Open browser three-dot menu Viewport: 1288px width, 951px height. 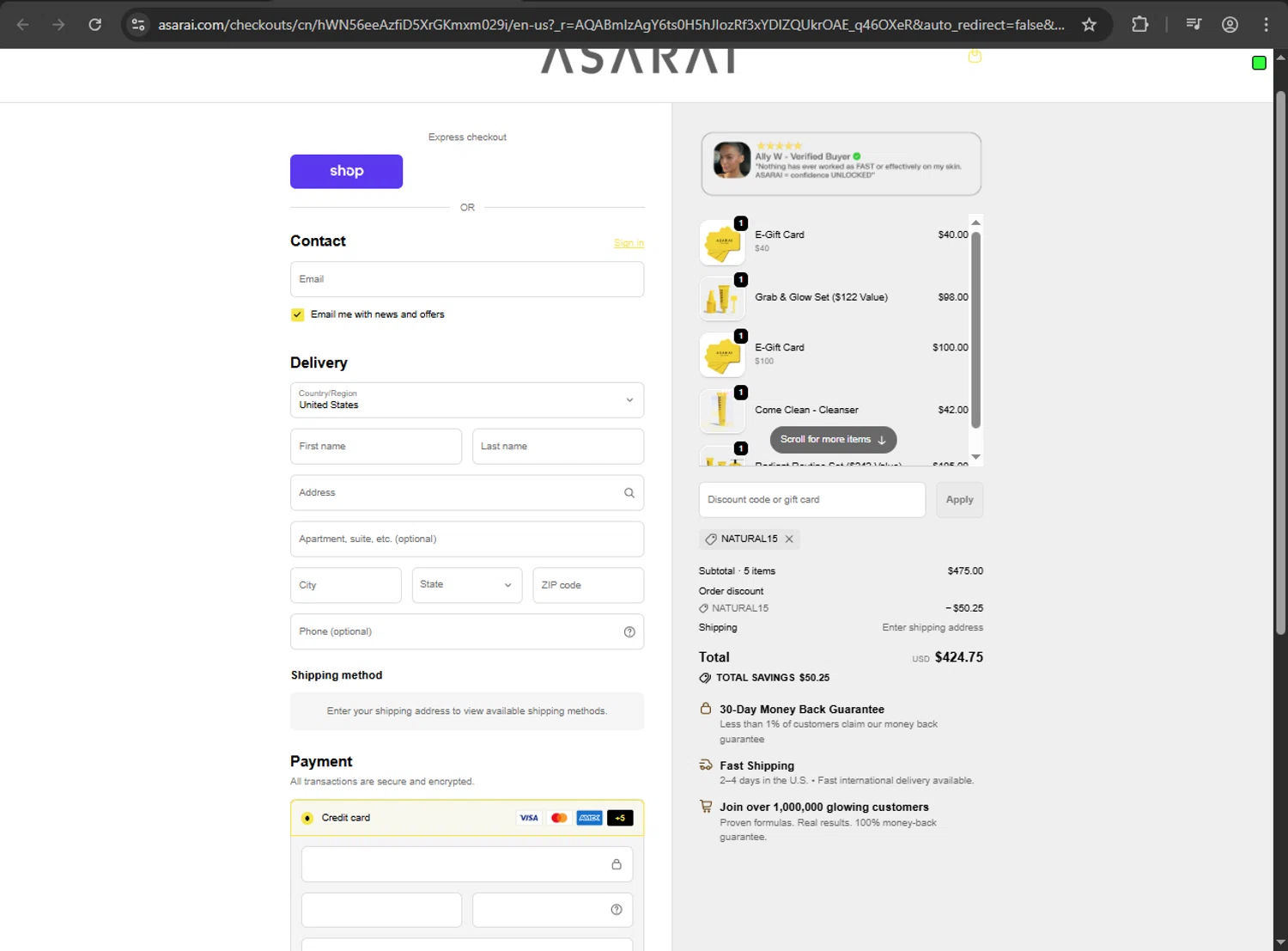[x=1266, y=24]
